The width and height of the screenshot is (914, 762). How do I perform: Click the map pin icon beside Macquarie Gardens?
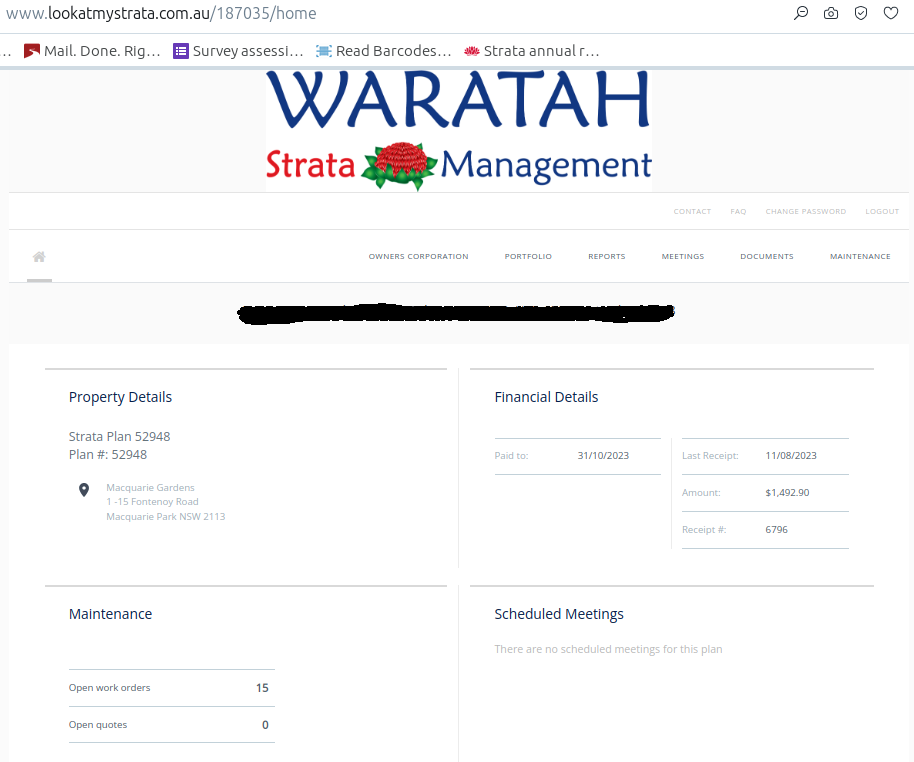point(84,490)
